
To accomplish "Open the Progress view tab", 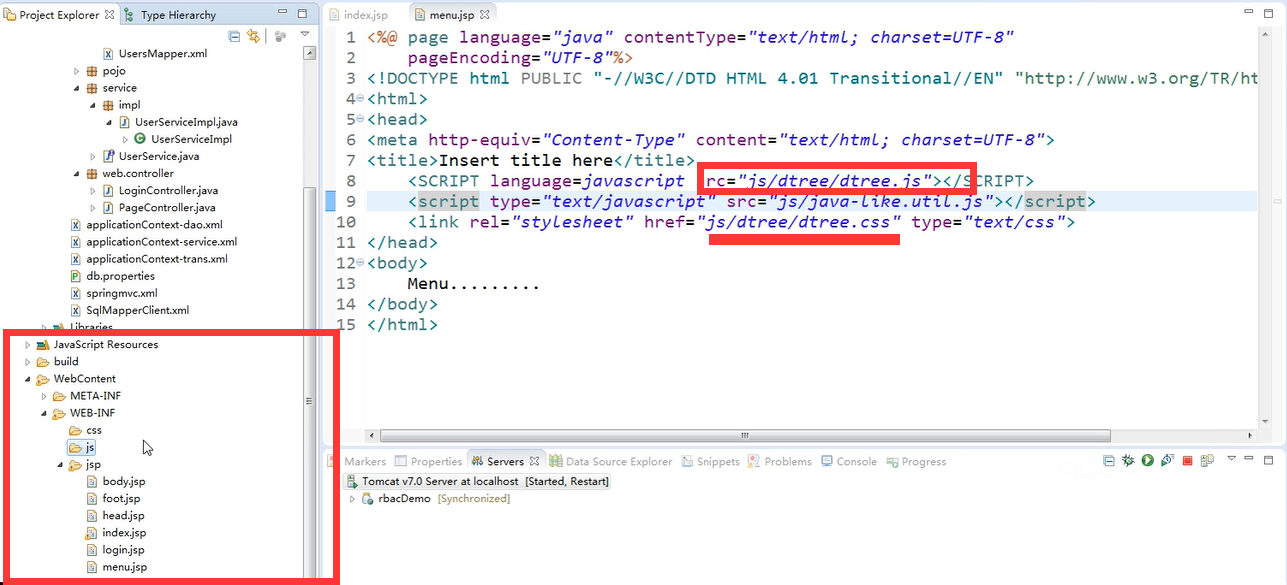I will click(x=915, y=461).
